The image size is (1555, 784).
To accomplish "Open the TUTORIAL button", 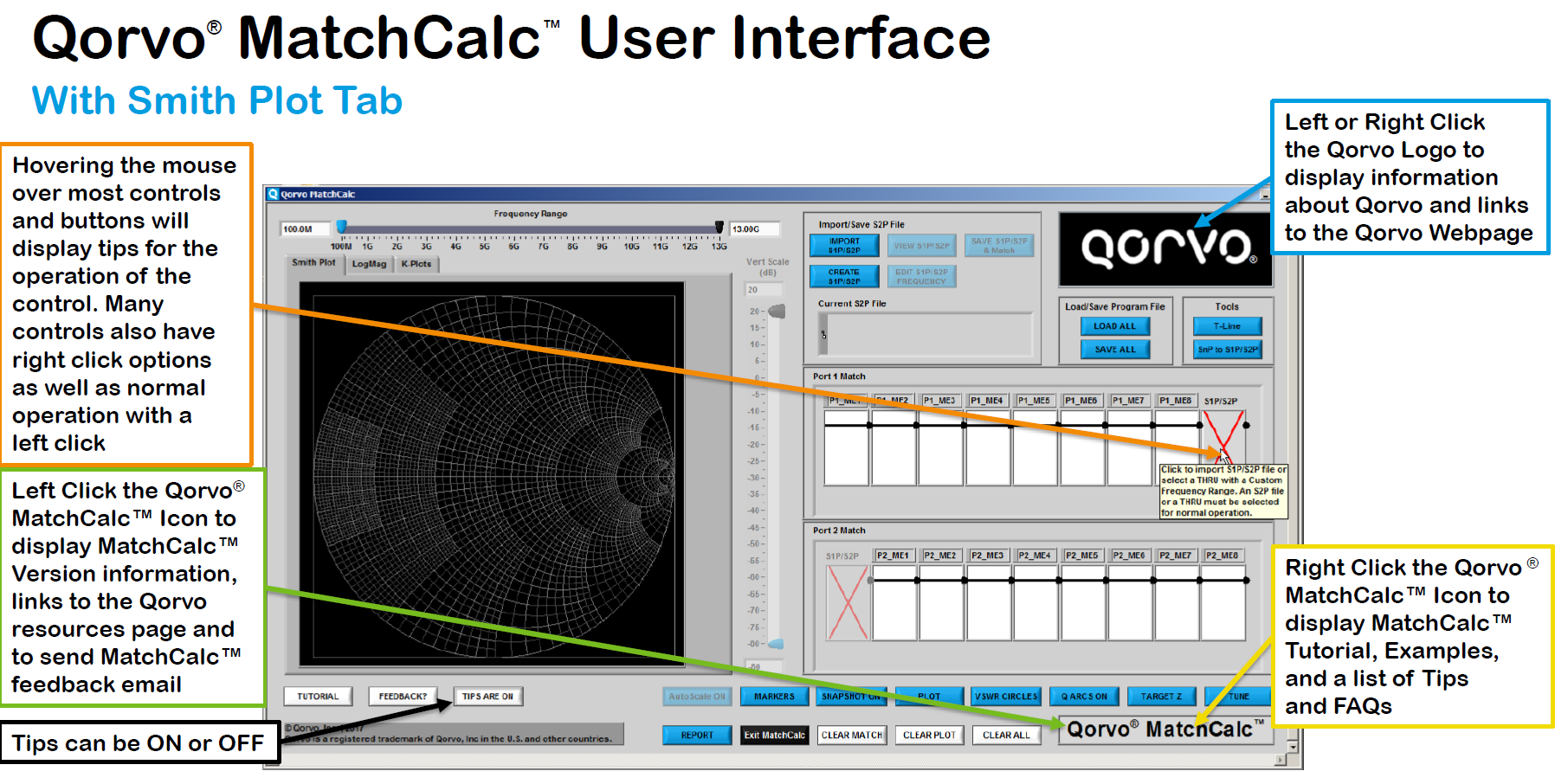I will (318, 697).
